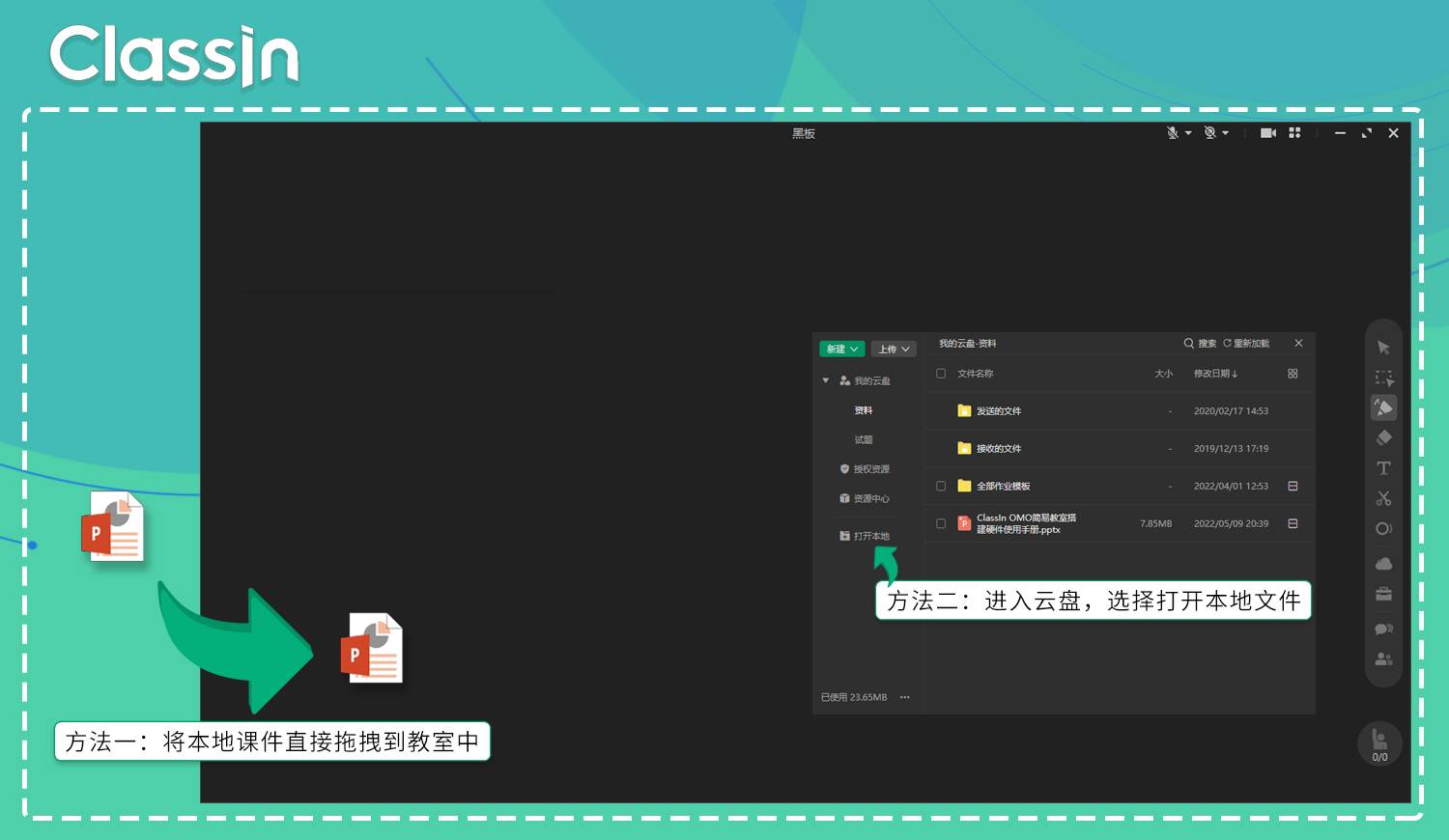
Task: Toggle fullscreen for the blackboard window
Action: tap(1366, 133)
